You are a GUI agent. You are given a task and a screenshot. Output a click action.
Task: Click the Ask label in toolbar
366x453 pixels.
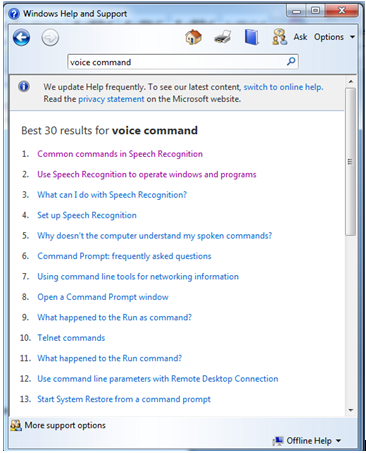click(x=300, y=37)
